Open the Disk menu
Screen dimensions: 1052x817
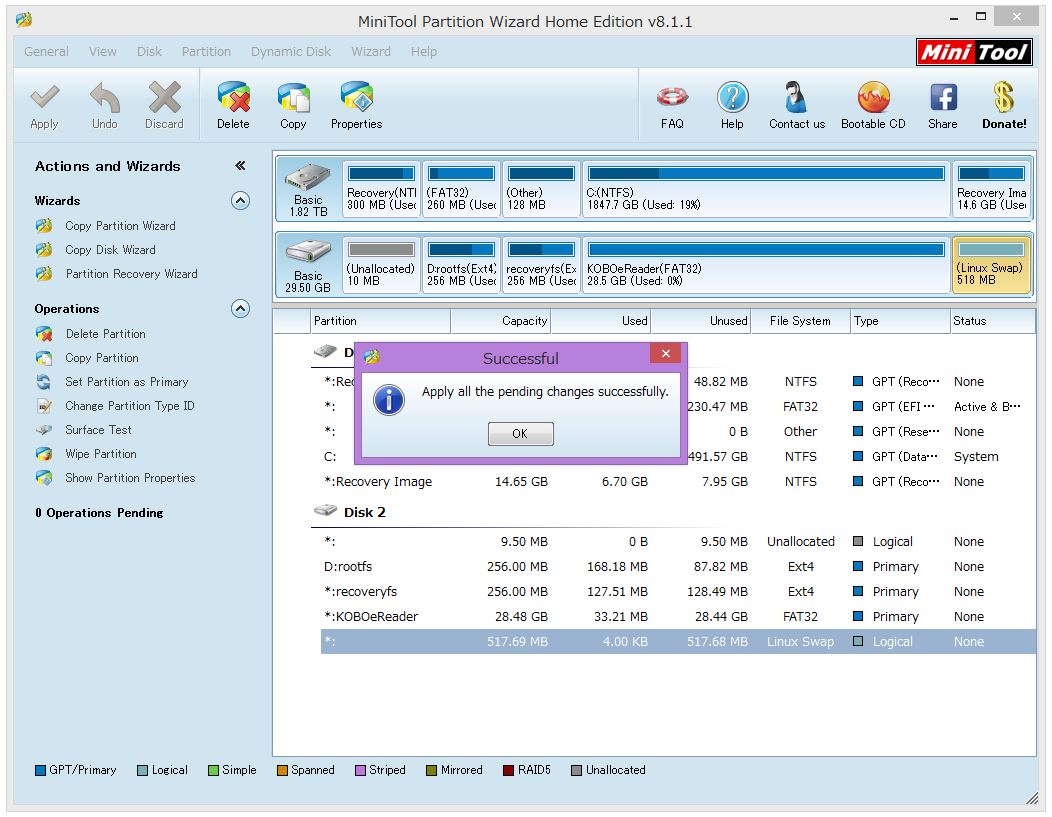click(x=149, y=52)
